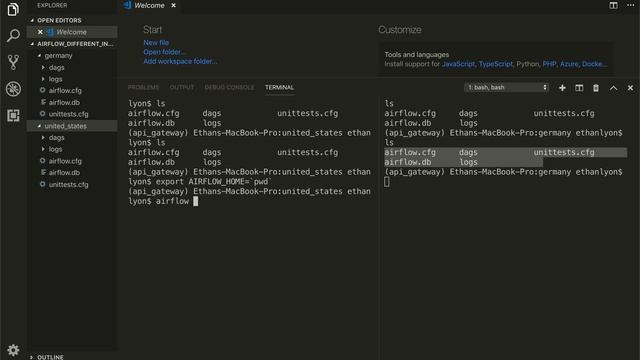The image size is (640, 360).
Task: Select the Terminal tab
Action: (x=279, y=87)
